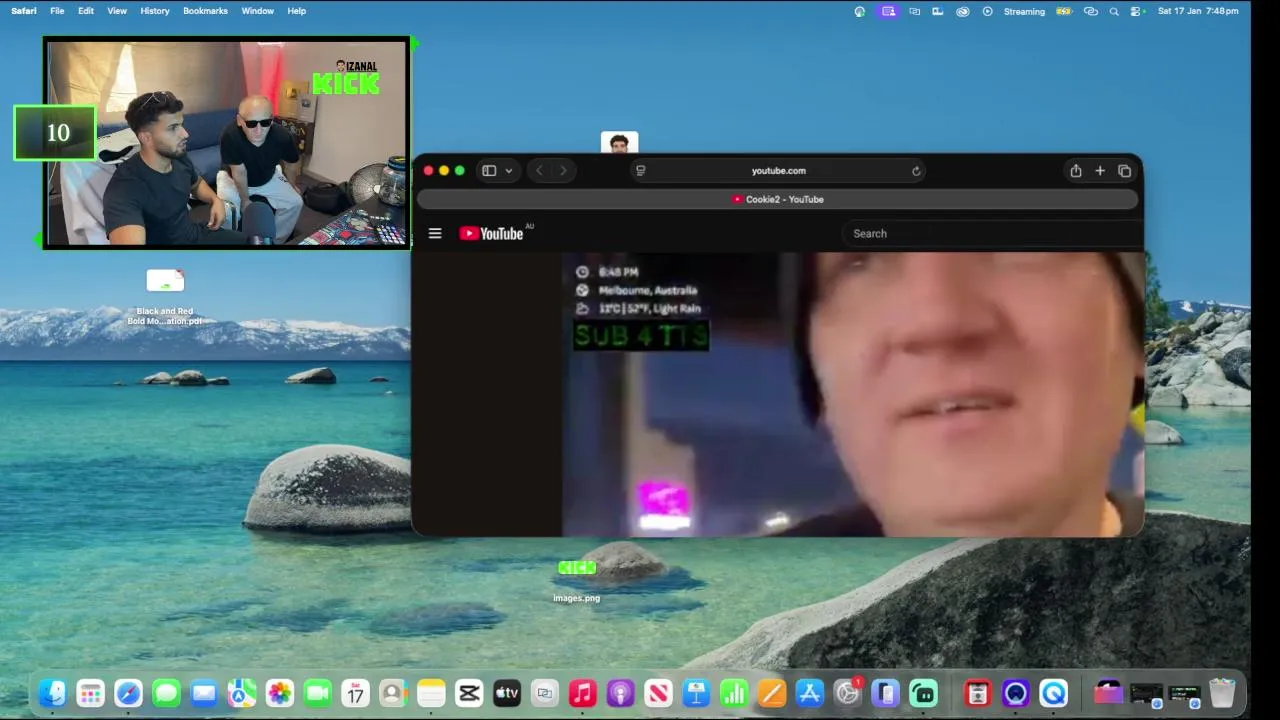Click the YouTube logo in Safari
The width and height of the screenshot is (1280, 720).
click(x=491, y=233)
